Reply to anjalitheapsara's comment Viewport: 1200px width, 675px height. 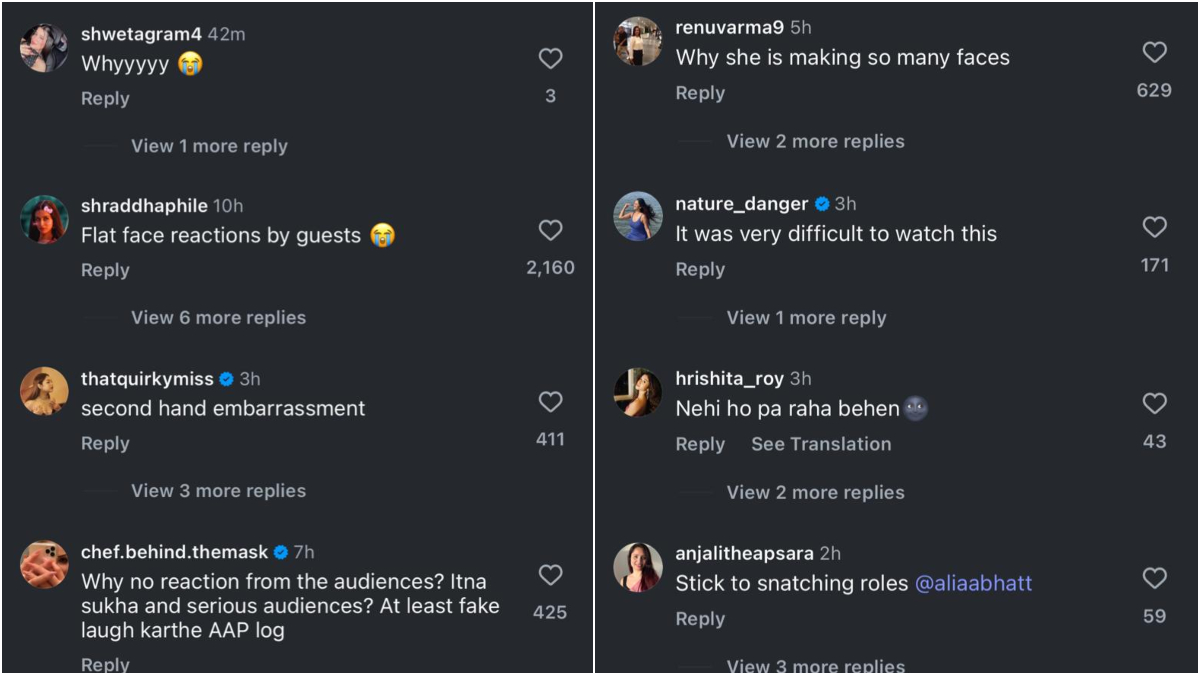(x=700, y=618)
